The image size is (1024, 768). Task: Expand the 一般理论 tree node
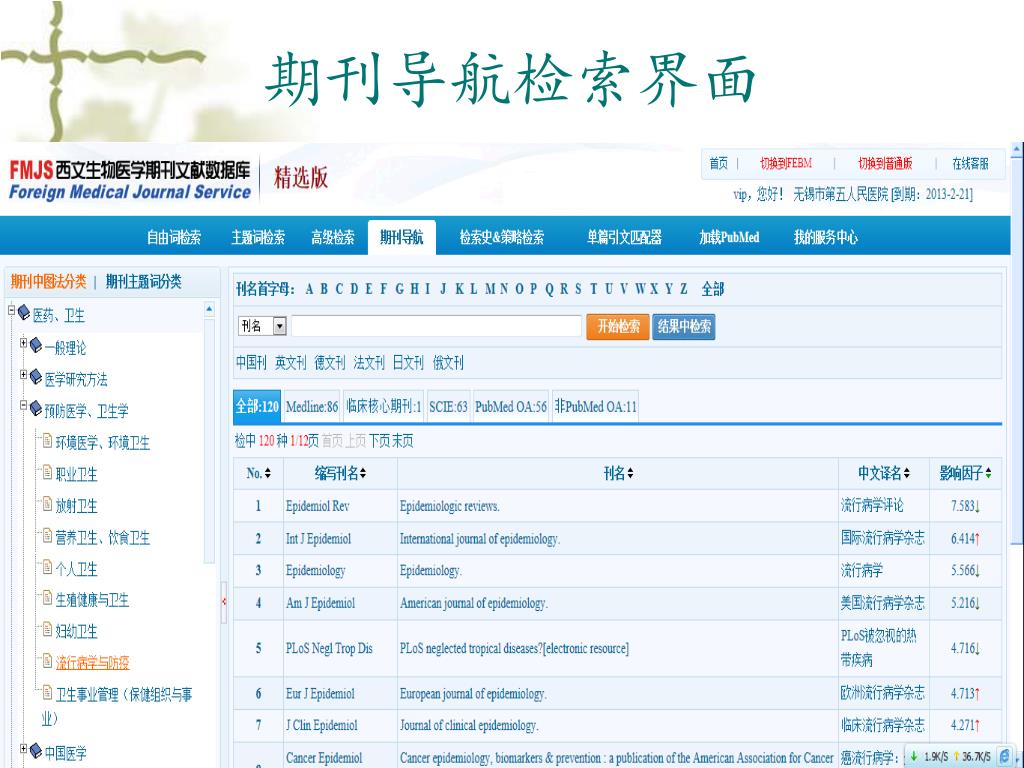24,342
